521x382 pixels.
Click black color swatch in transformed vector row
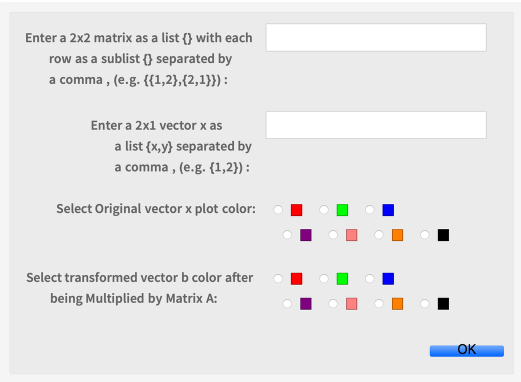443,304
